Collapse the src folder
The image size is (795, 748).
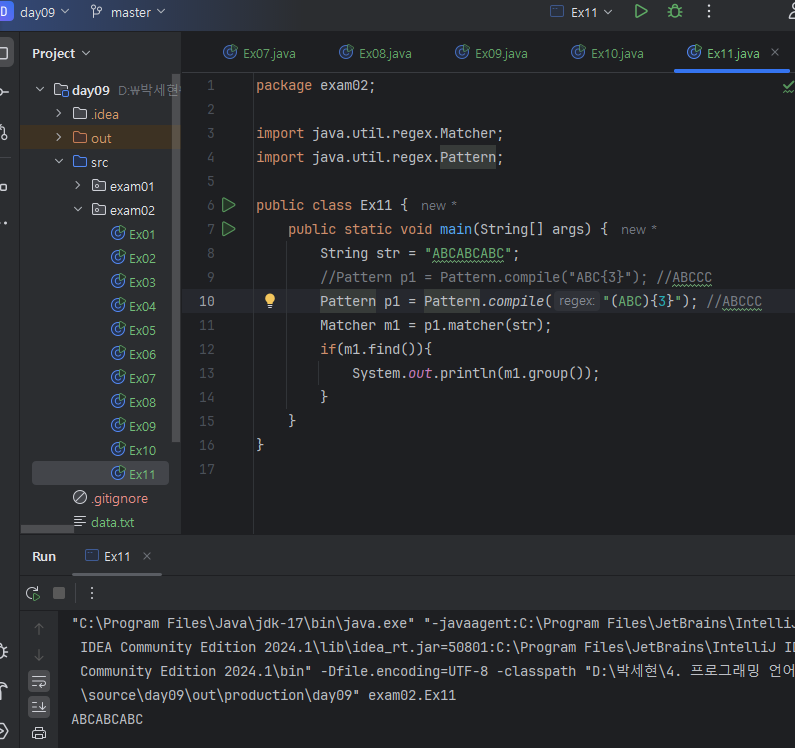(59, 162)
